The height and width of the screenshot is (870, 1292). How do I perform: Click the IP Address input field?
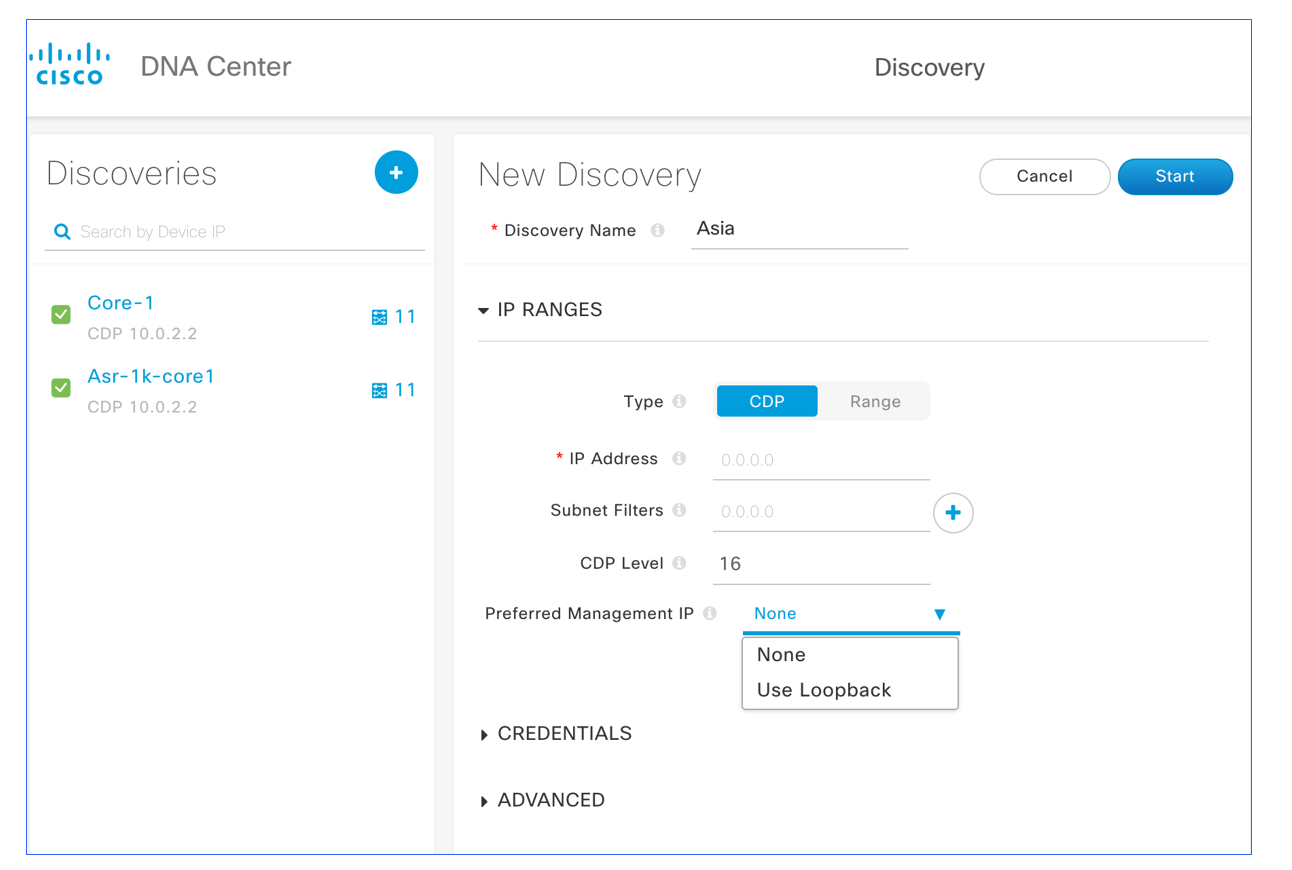821,461
